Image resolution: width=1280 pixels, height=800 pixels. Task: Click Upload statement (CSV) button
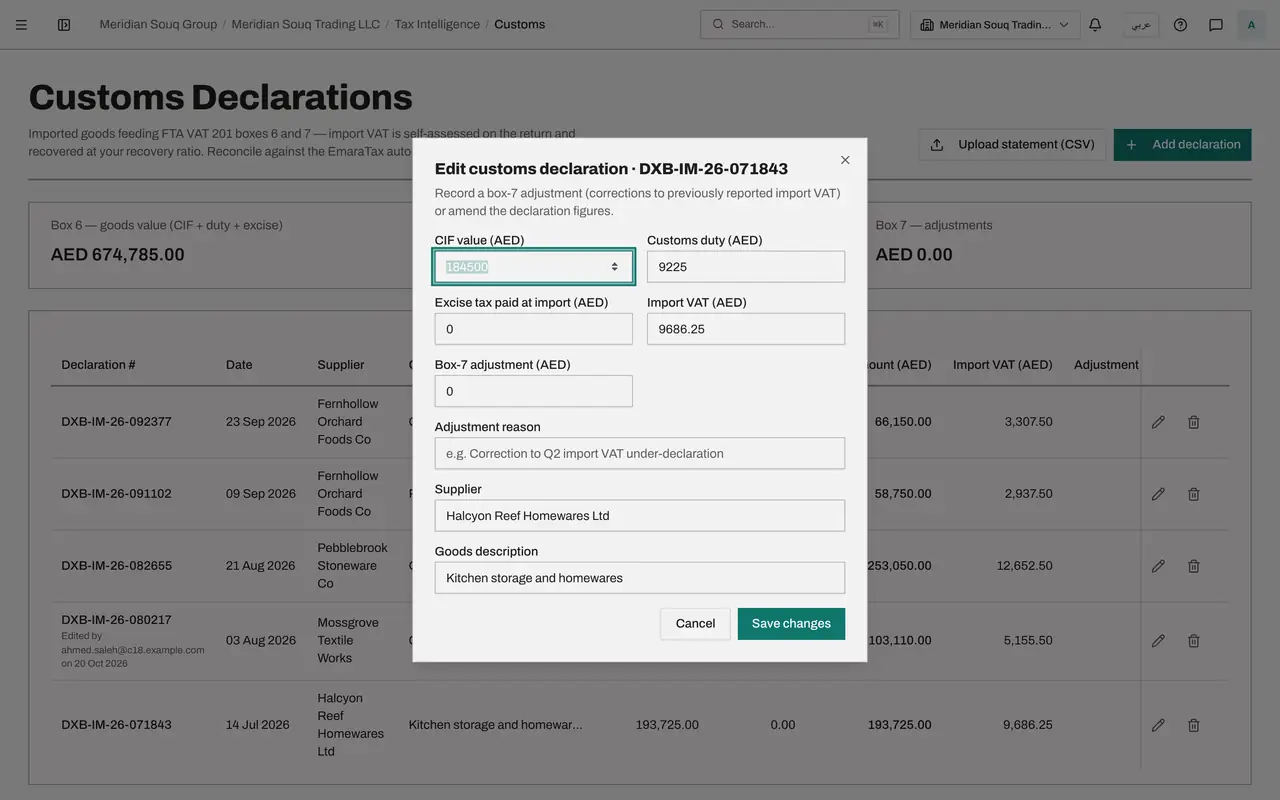[x=1012, y=145]
